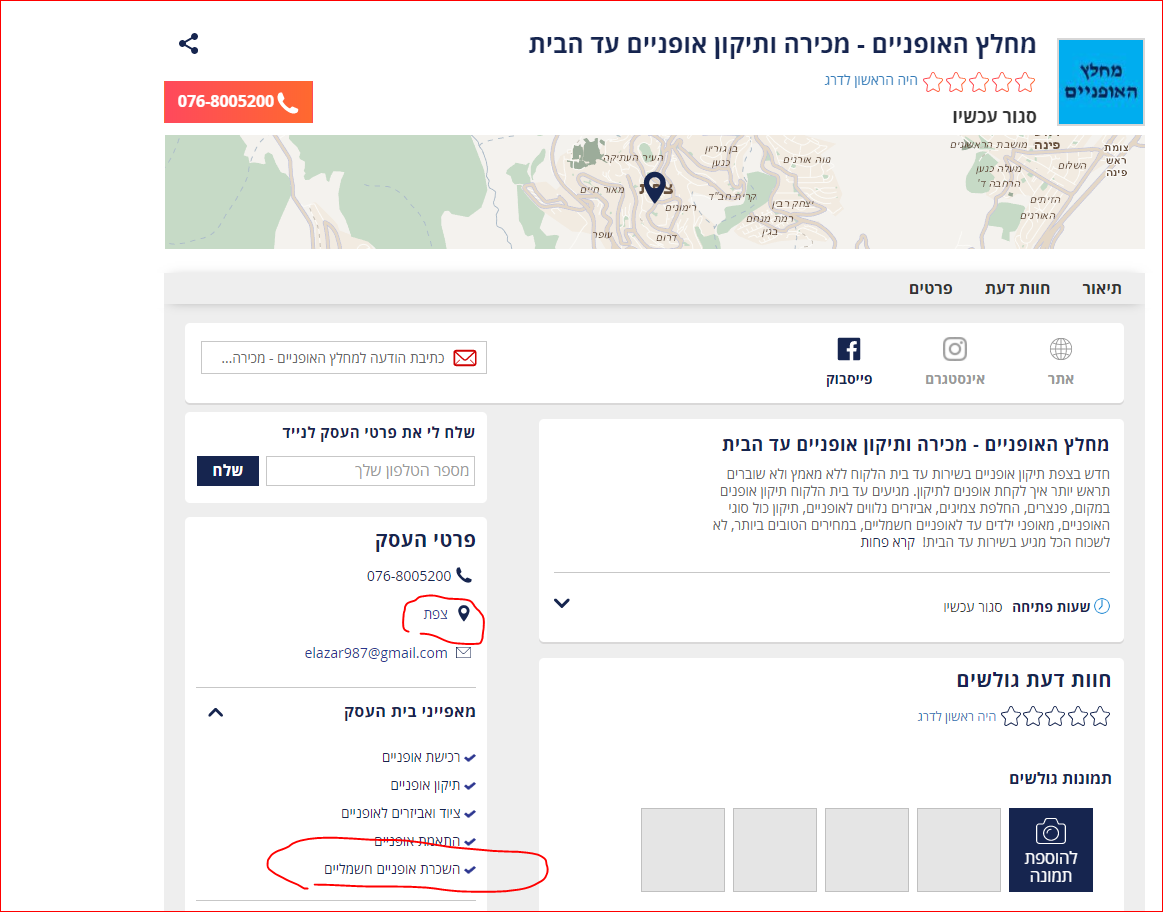Screen dimensions: 1163x912
Task: Click the message field כתיבת הודעה
Action: [x=343, y=358]
